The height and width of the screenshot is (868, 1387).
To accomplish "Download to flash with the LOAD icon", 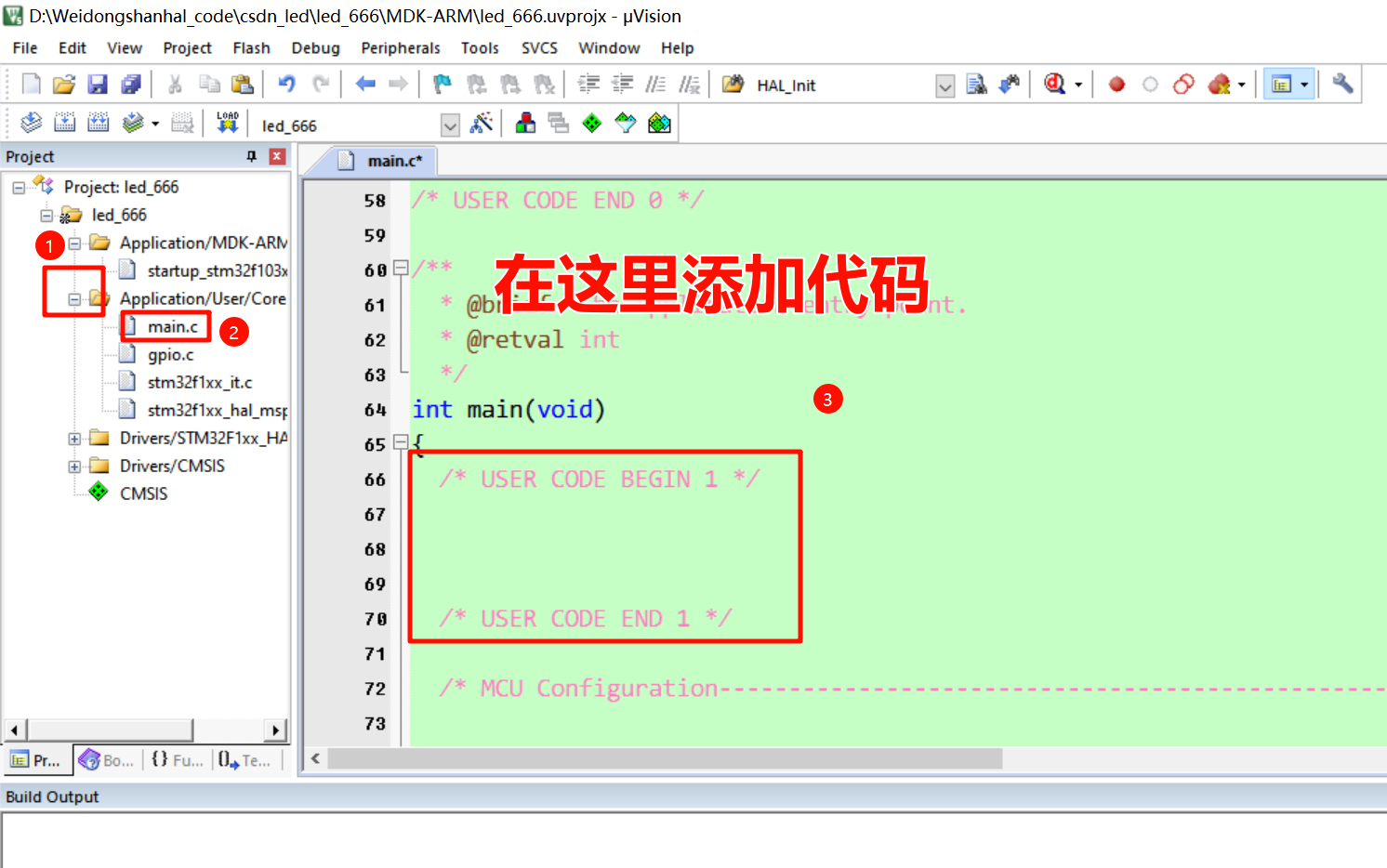I will [x=228, y=123].
